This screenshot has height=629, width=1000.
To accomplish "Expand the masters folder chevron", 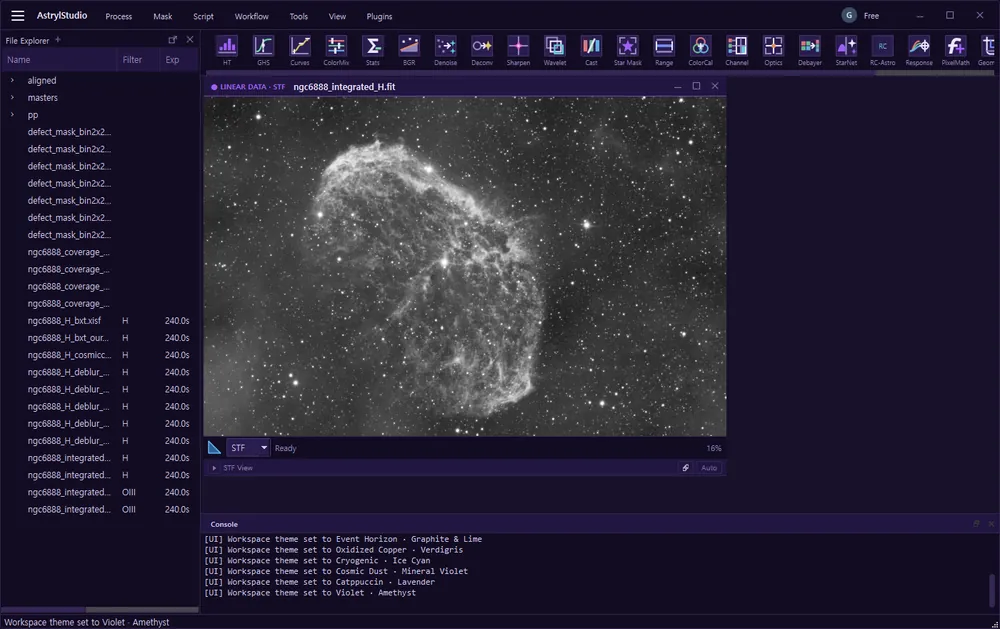I will pyautogui.click(x=12, y=98).
